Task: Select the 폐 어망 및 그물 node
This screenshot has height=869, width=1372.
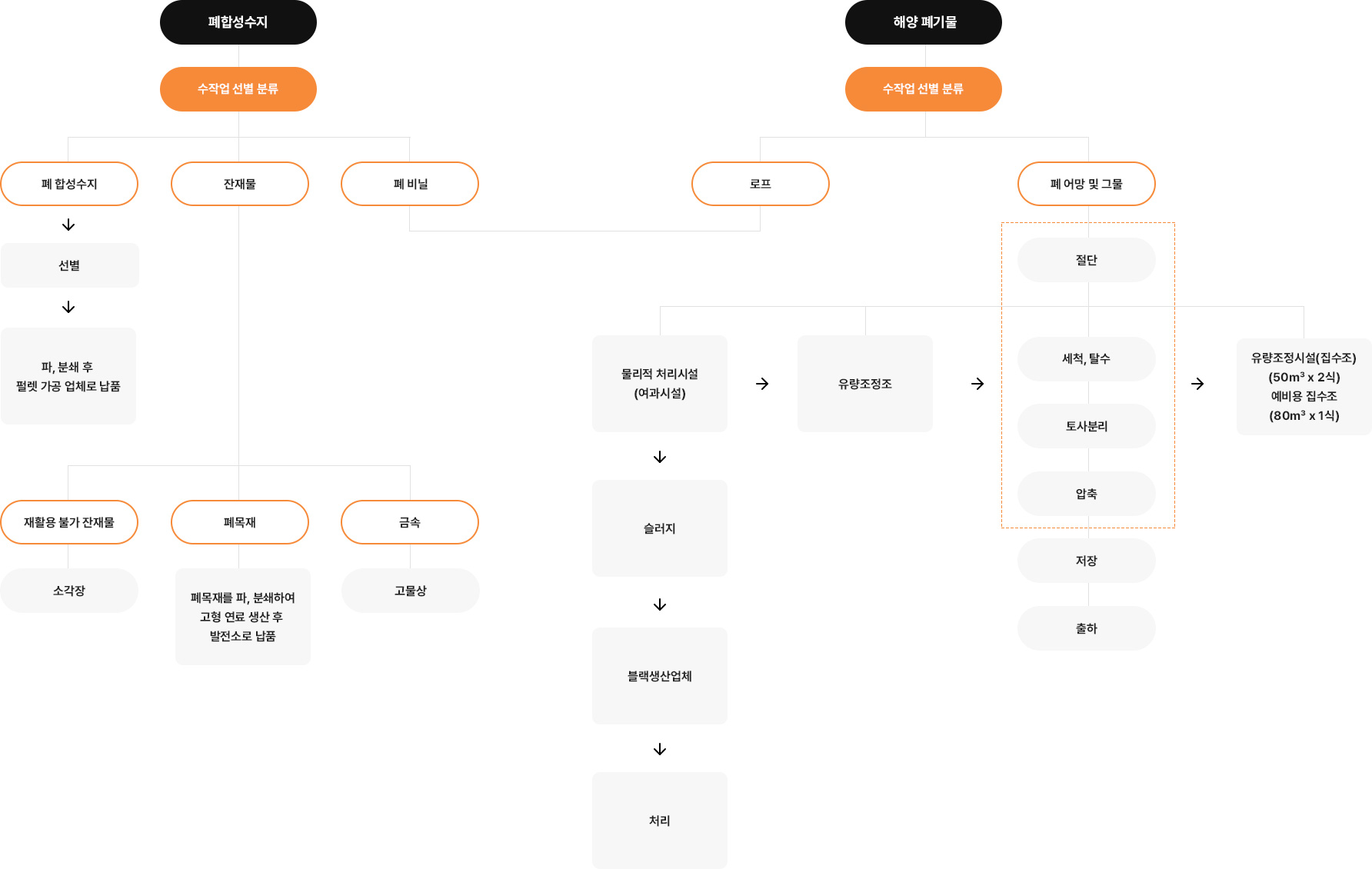Action: pyautogui.click(x=1087, y=184)
